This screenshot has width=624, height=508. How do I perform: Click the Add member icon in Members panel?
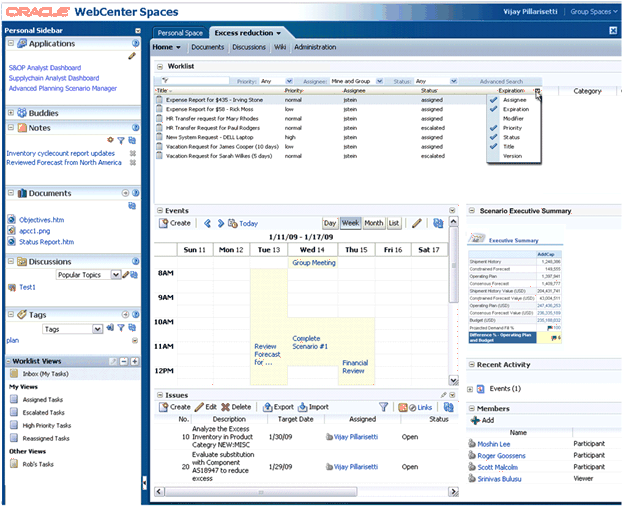coord(474,421)
